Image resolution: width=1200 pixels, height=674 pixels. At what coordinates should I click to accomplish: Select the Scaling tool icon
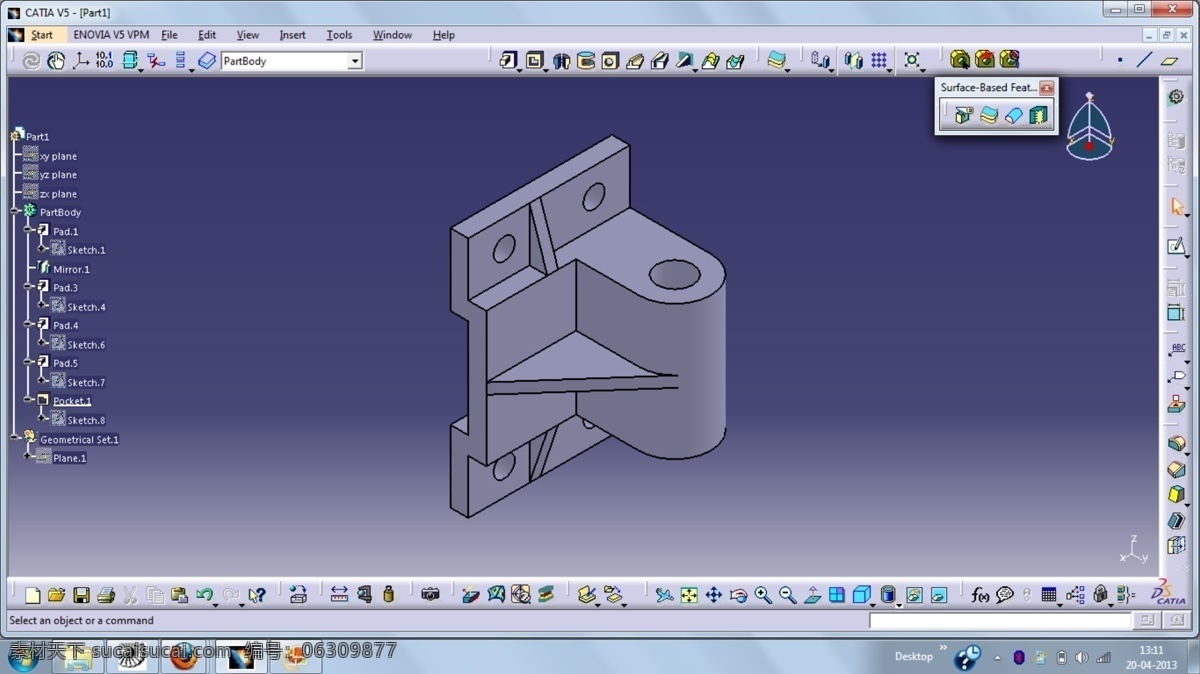912,61
